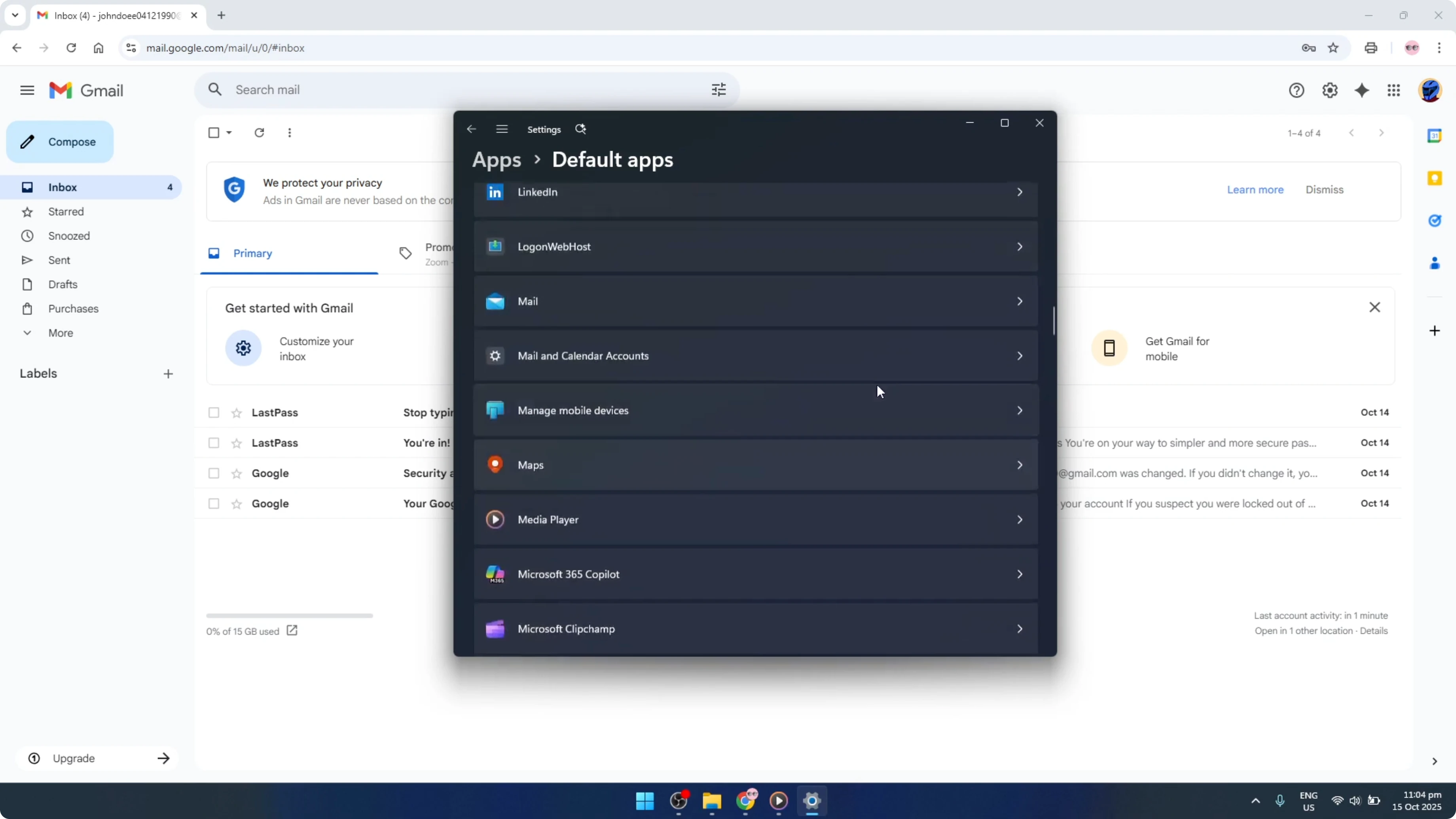Star the first LastPass email
The image size is (1456, 819).
click(x=237, y=413)
